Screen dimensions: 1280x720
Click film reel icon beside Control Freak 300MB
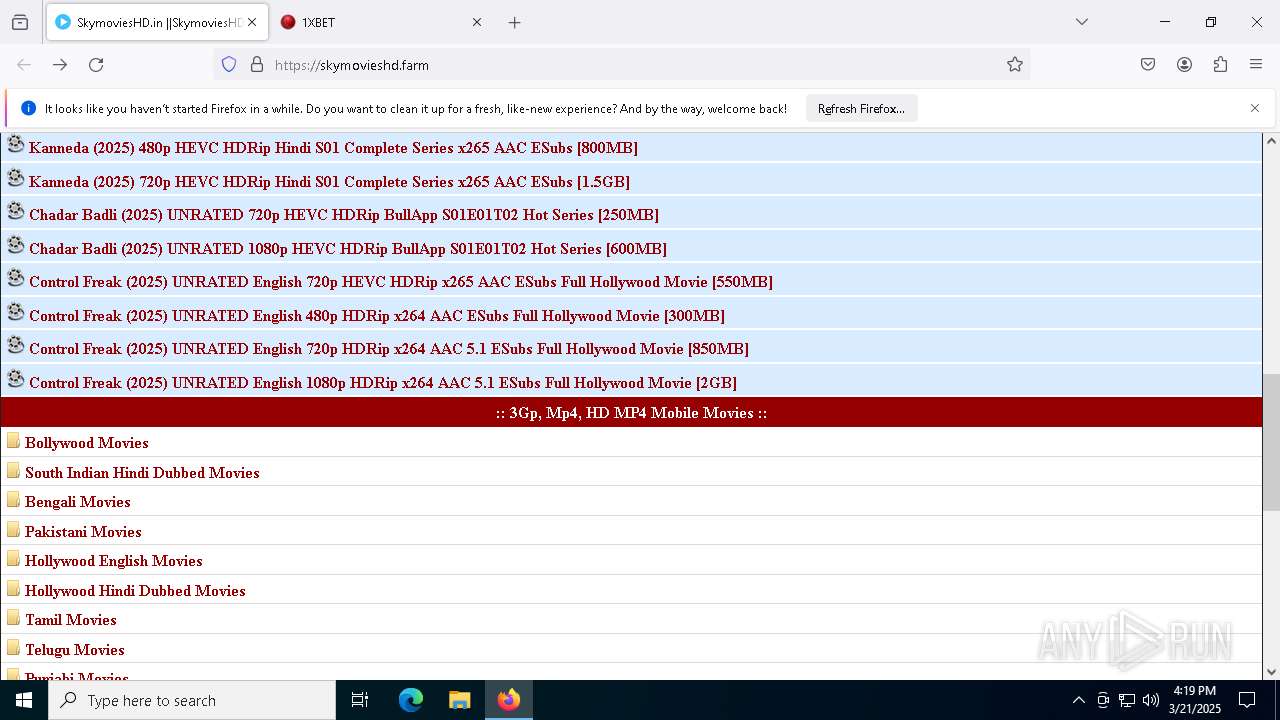click(x=15, y=312)
